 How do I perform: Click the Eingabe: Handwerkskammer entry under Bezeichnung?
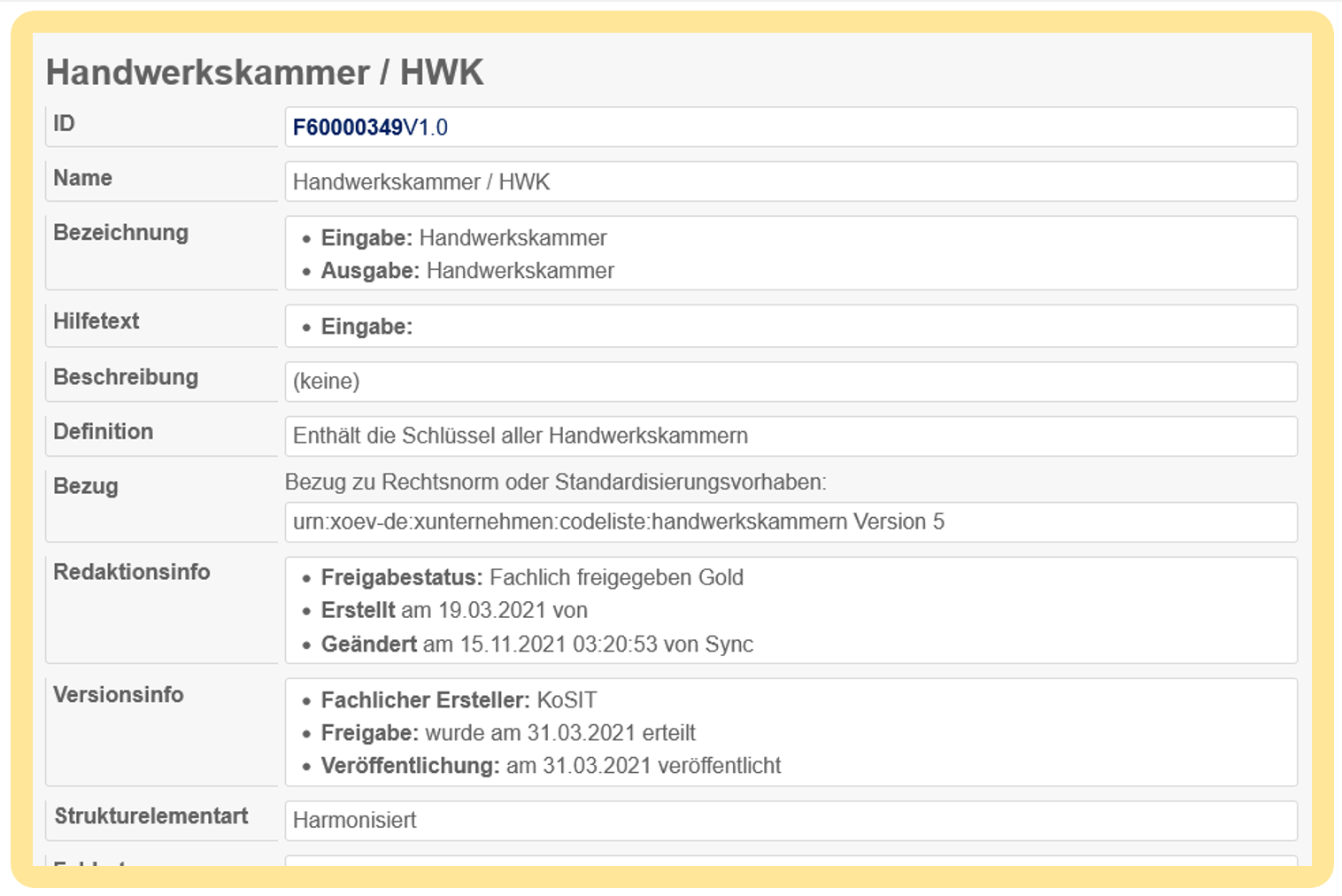click(x=464, y=238)
